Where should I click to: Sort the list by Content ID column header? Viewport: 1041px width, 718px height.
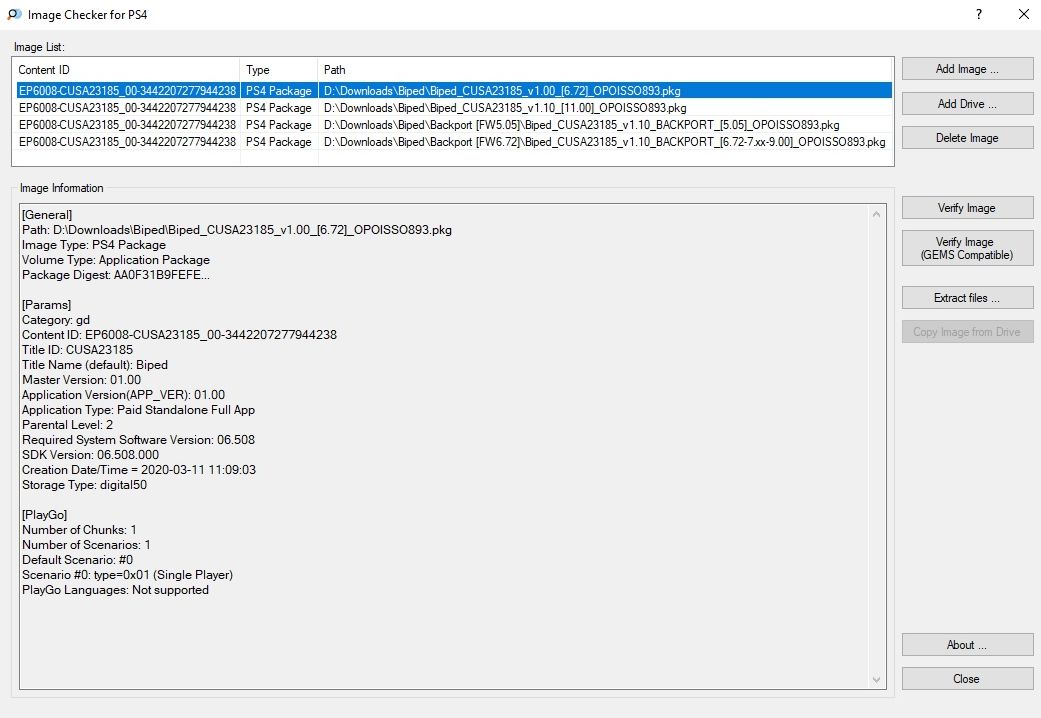[x=126, y=70]
